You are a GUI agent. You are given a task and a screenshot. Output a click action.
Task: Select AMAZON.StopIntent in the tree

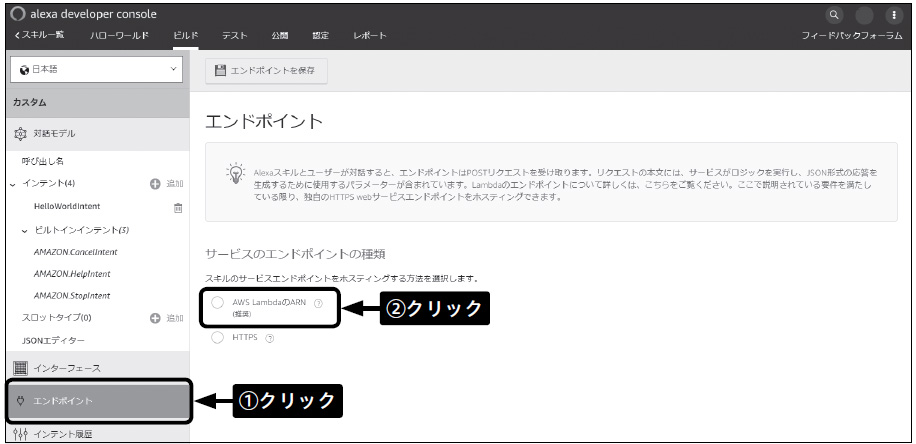click(x=72, y=296)
